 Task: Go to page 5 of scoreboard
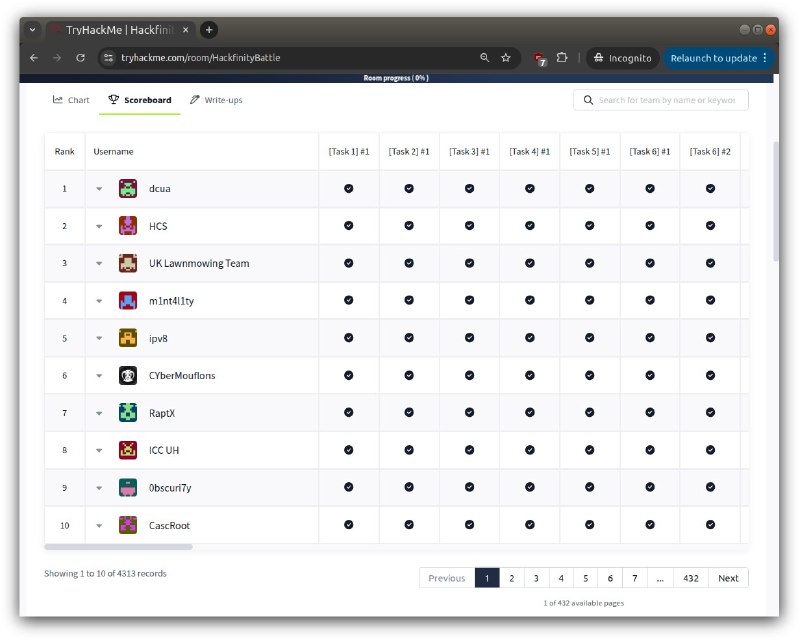point(586,578)
